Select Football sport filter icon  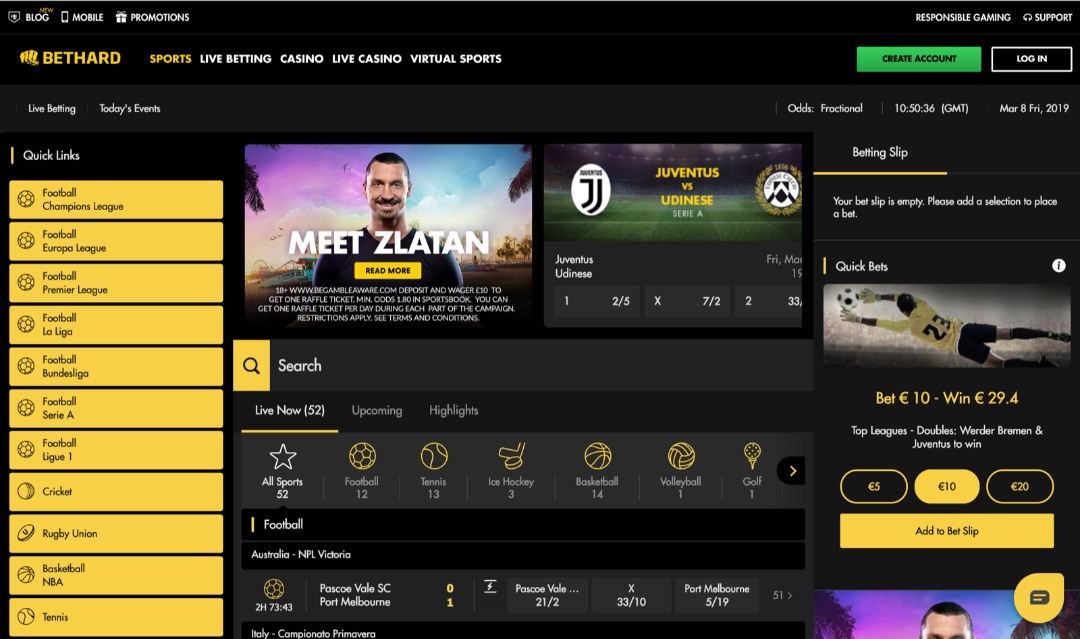tap(362, 456)
